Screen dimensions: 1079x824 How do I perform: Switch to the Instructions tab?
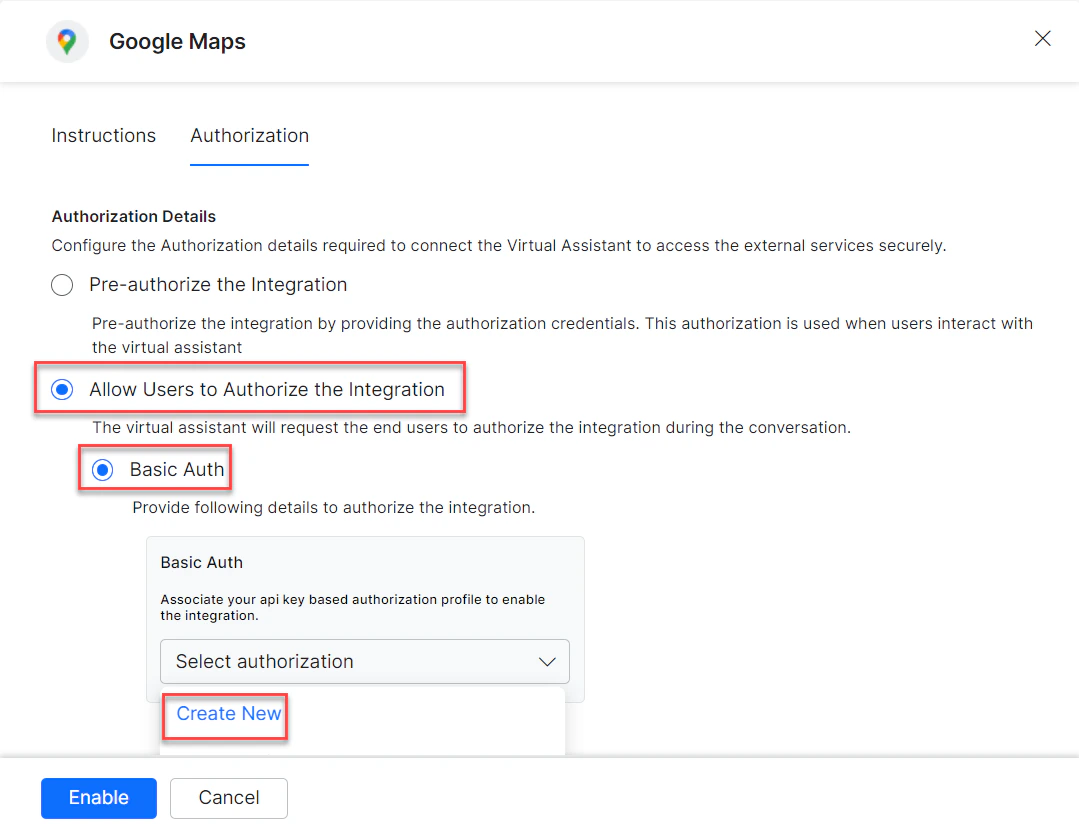click(x=103, y=135)
